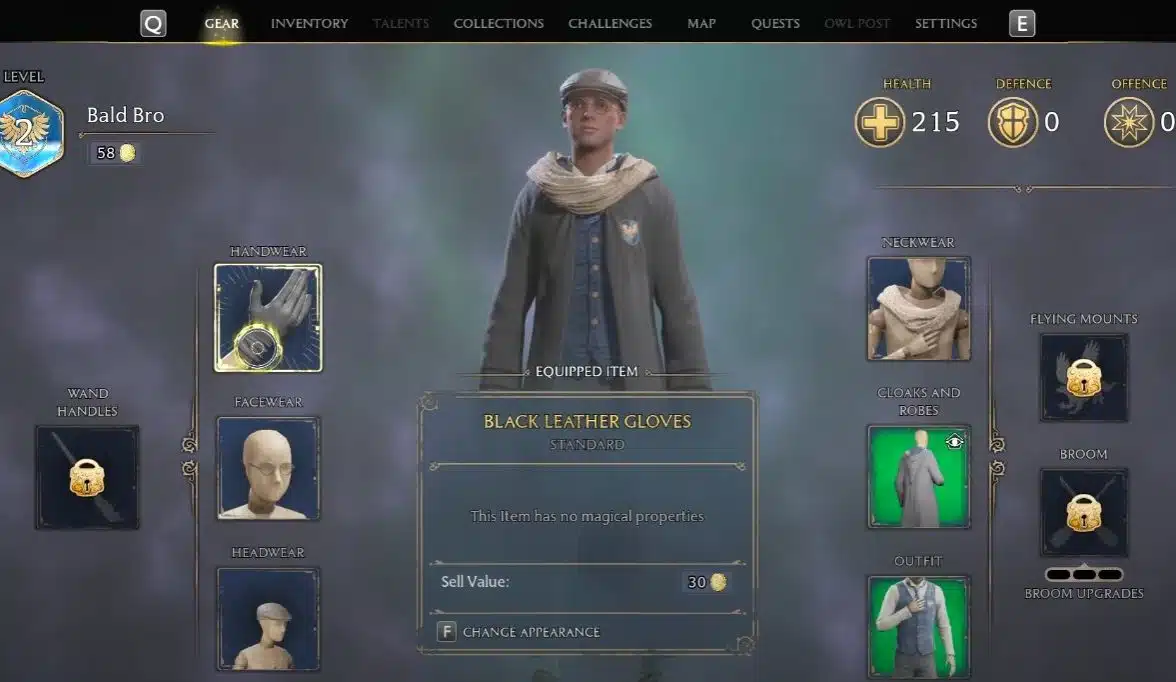Click the locked Broom slot

[1084, 512]
